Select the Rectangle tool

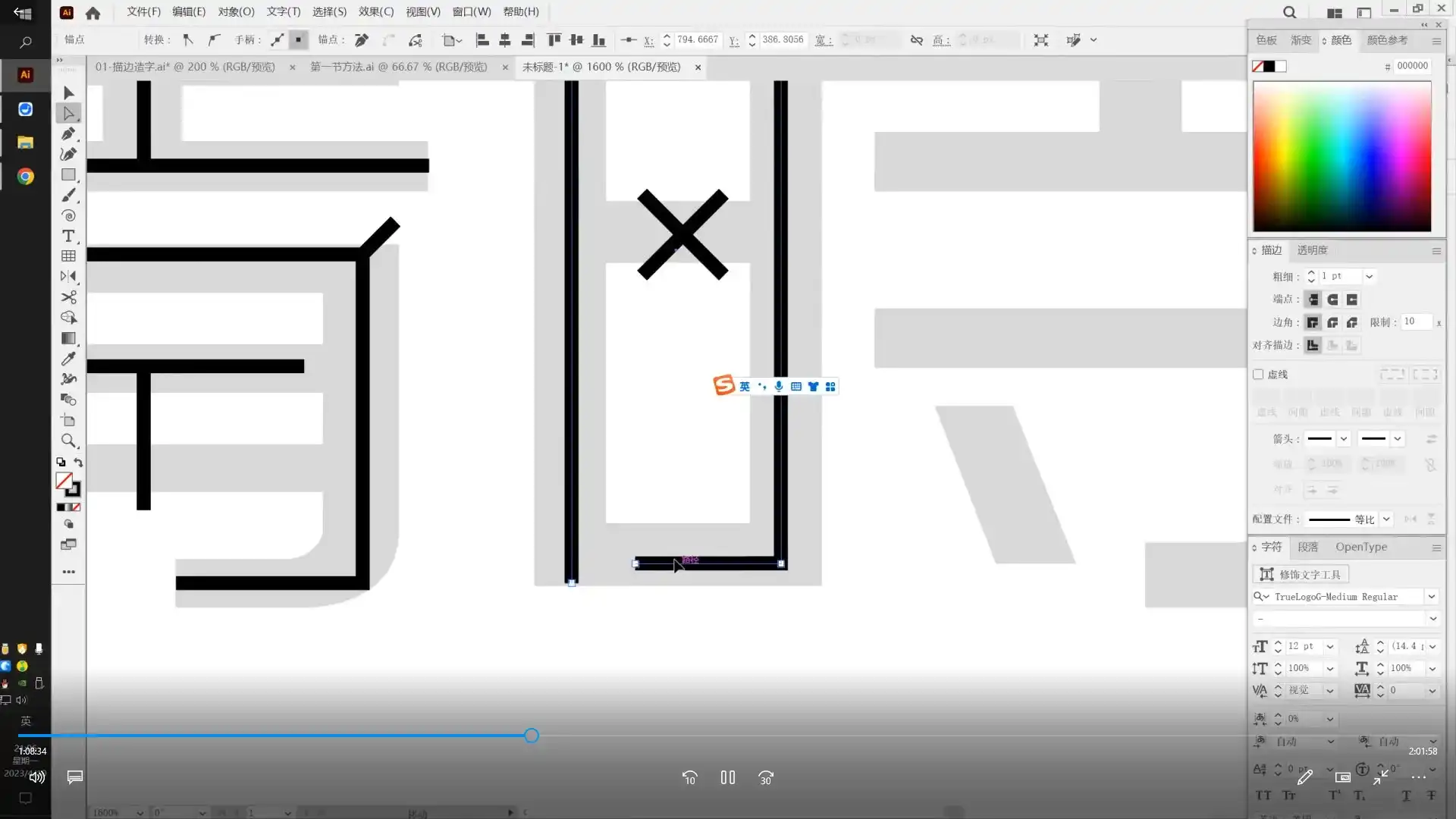68,175
